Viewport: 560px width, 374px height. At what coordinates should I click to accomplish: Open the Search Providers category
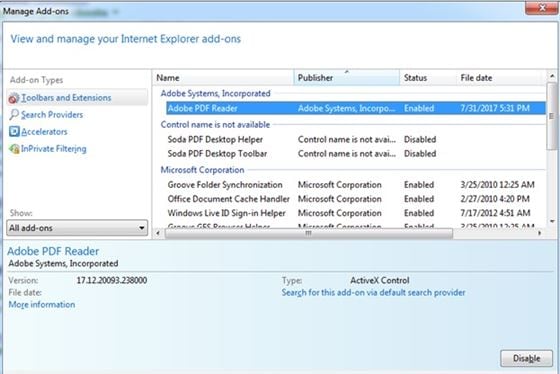click(x=52, y=115)
